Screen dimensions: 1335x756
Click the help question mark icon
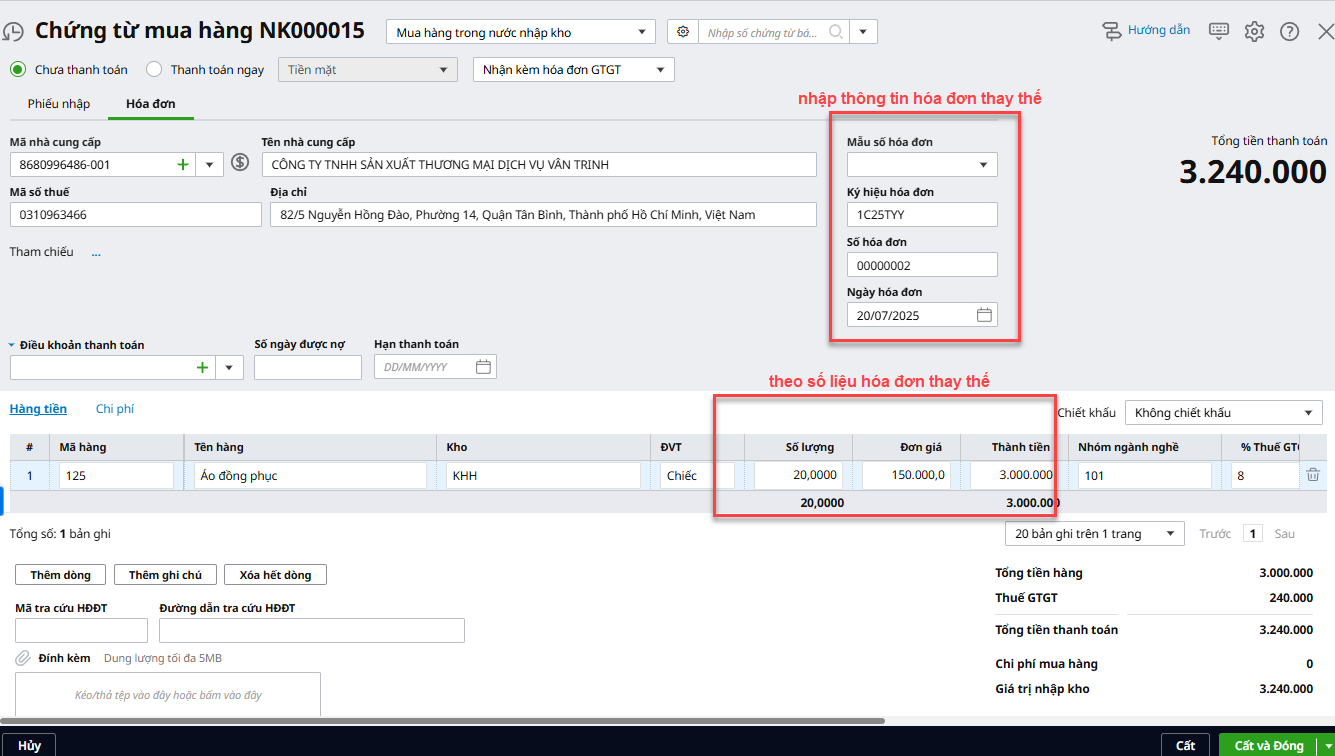tap(1289, 31)
